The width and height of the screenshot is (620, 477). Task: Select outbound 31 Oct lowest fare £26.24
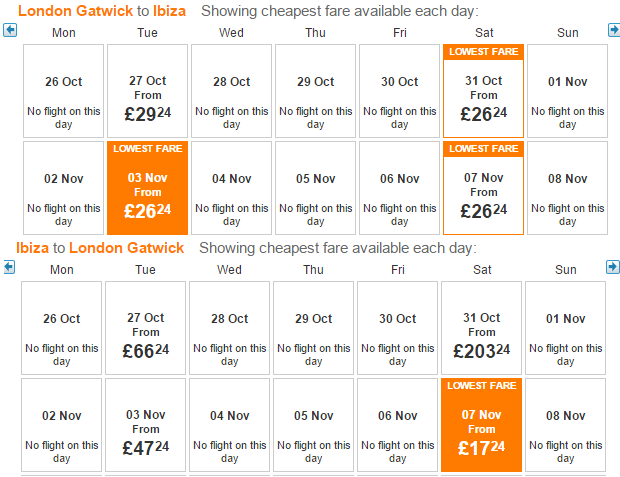click(x=484, y=91)
